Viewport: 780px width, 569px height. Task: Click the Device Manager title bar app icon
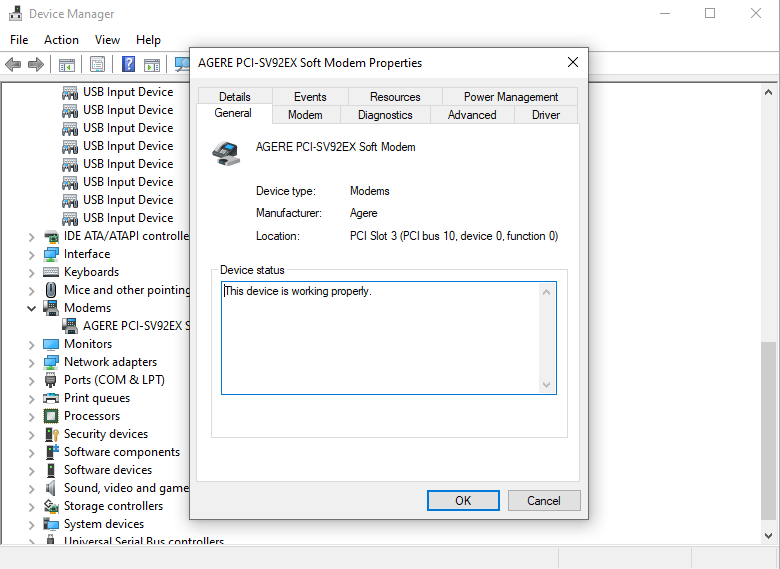tap(15, 13)
